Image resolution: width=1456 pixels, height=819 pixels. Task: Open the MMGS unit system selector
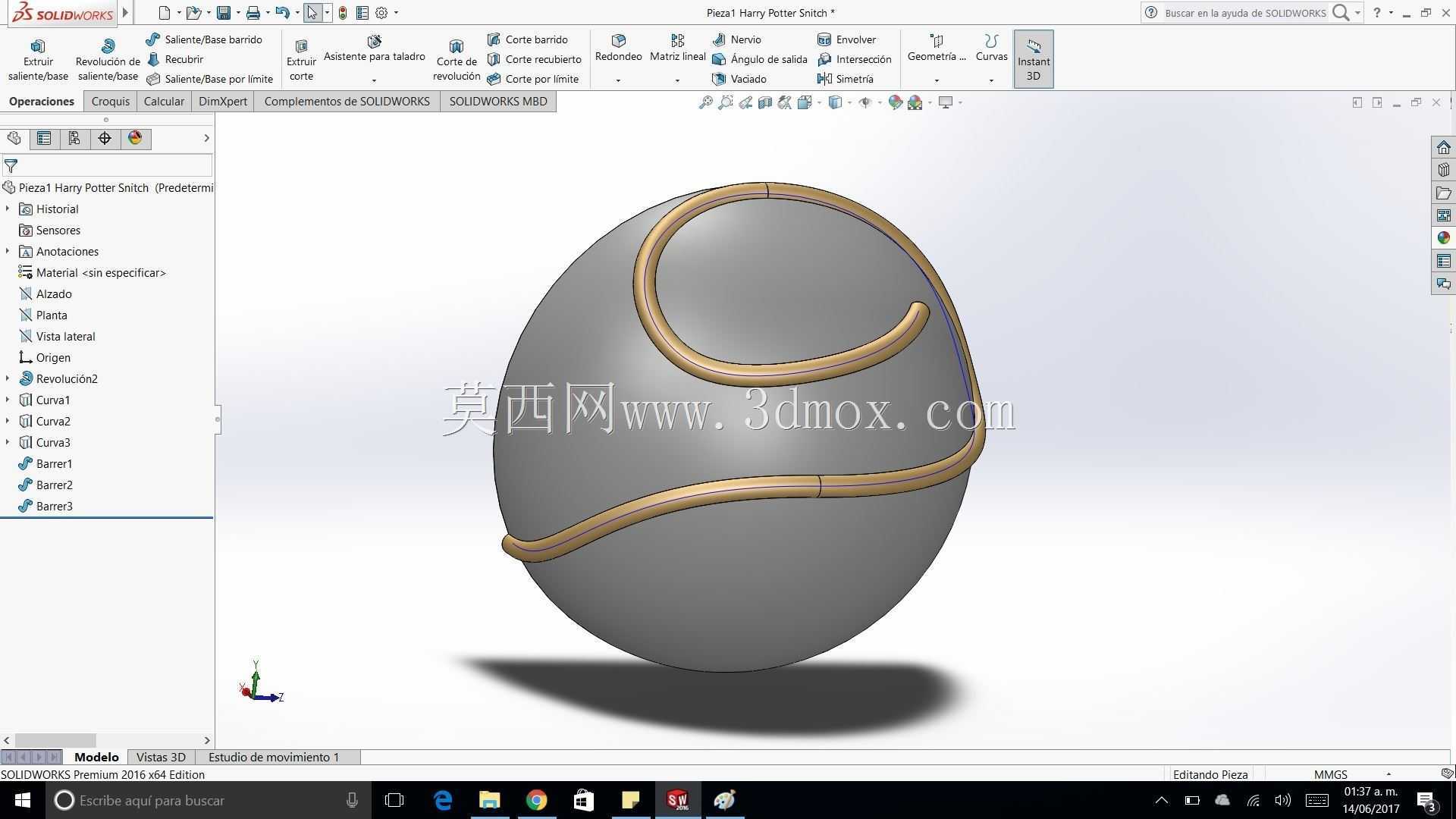click(x=1352, y=774)
